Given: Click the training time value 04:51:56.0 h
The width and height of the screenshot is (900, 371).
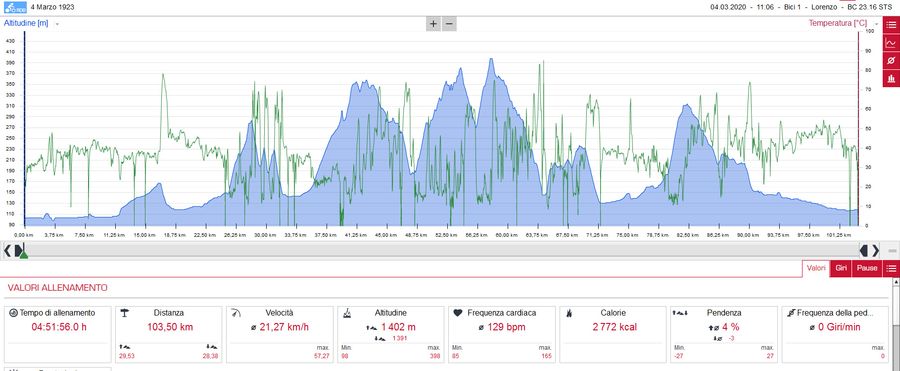Looking at the screenshot, I should (x=59, y=327).
